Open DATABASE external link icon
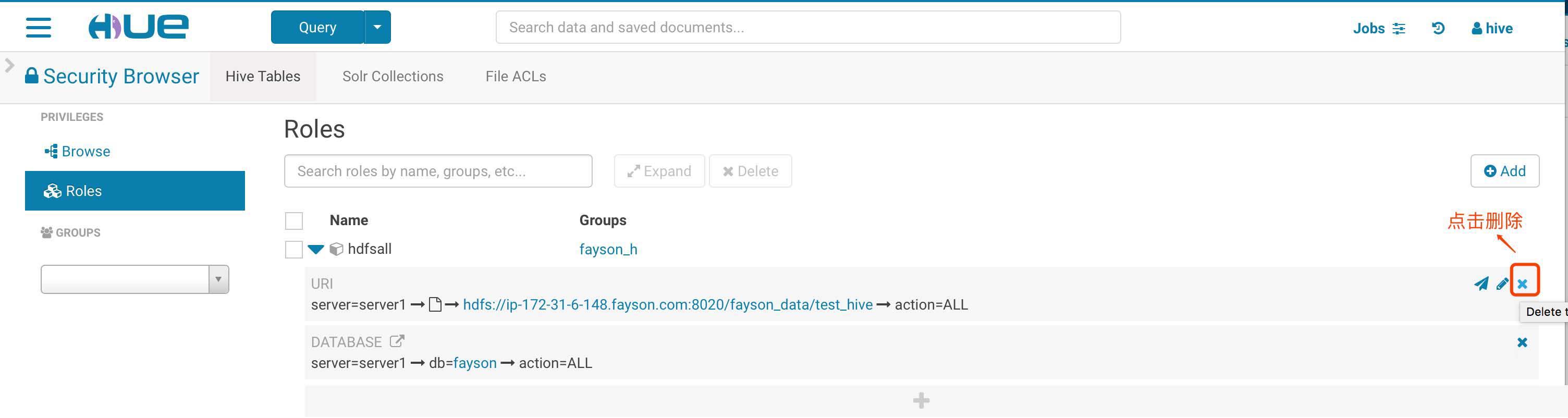Image resolution: width=1568 pixels, height=418 pixels. 397,341
